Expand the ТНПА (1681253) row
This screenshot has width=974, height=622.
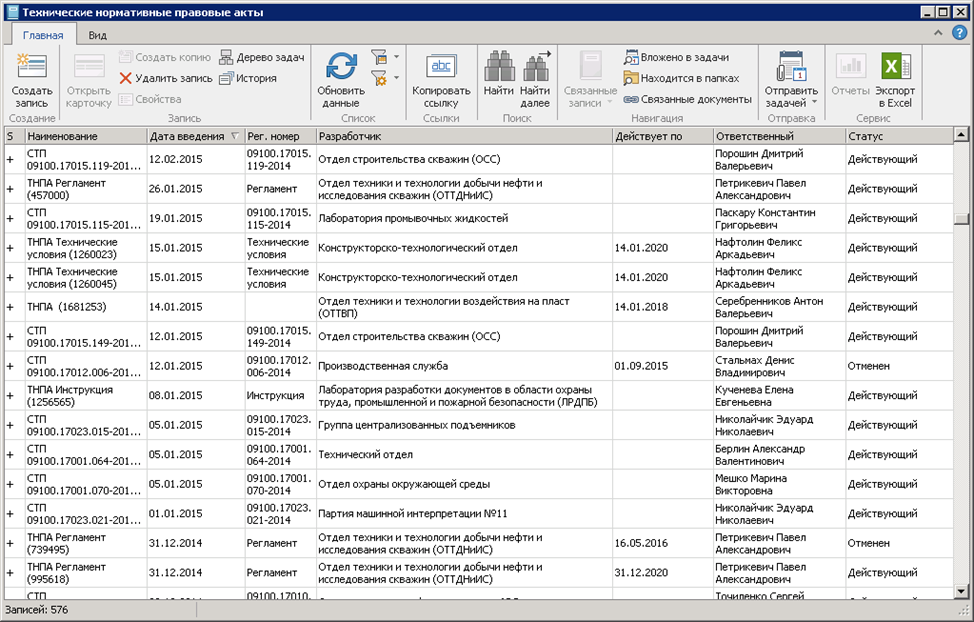pos(10,306)
